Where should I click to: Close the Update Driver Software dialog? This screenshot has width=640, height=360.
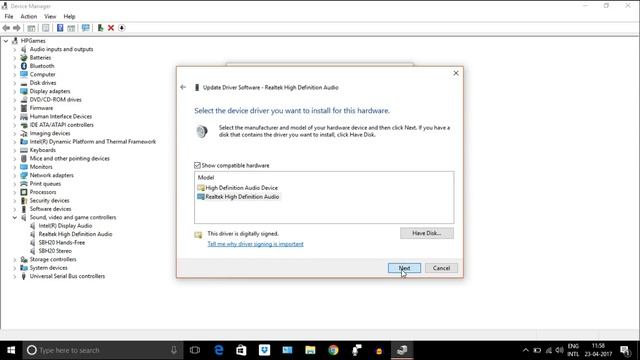[x=456, y=73]
